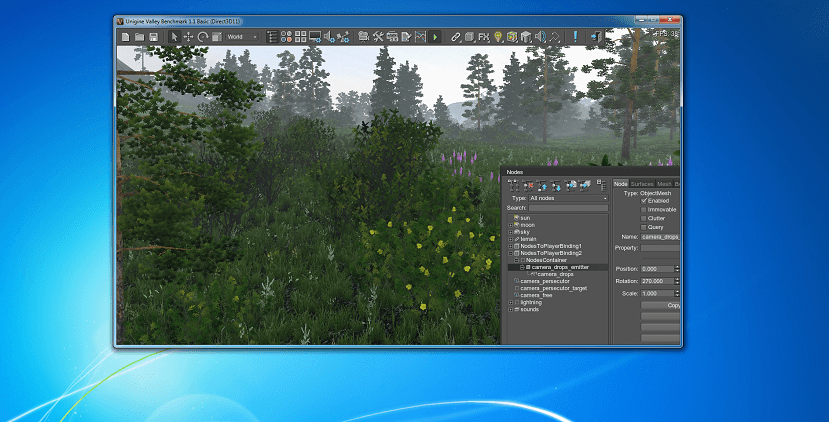Activate the Rotate tool
The height and width of the screenshot is (422, 829).
click(x=202, y=37)
